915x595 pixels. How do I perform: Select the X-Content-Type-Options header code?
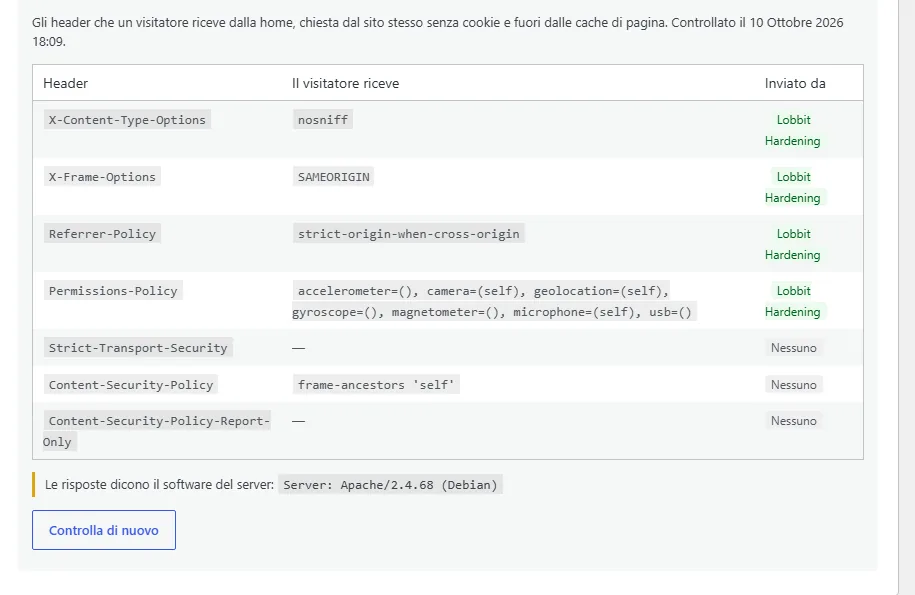click(127, 120)
